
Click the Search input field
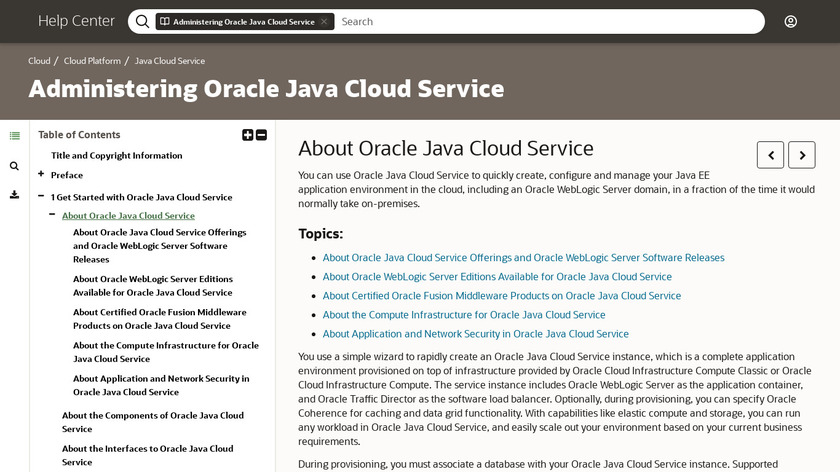pos(550,21)
